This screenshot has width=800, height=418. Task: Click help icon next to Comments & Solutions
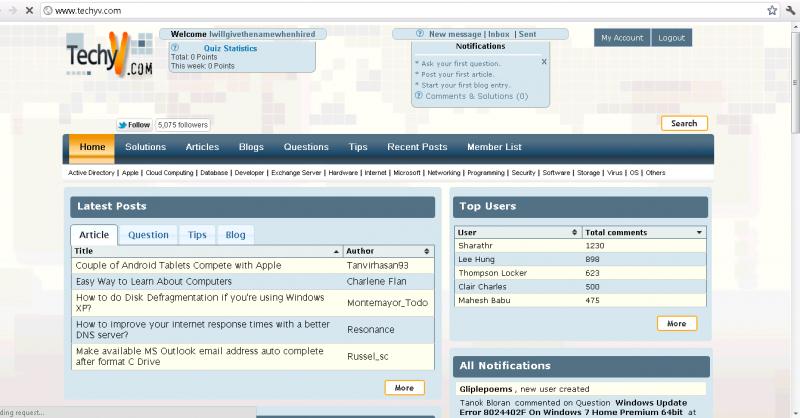click(418, 96)
